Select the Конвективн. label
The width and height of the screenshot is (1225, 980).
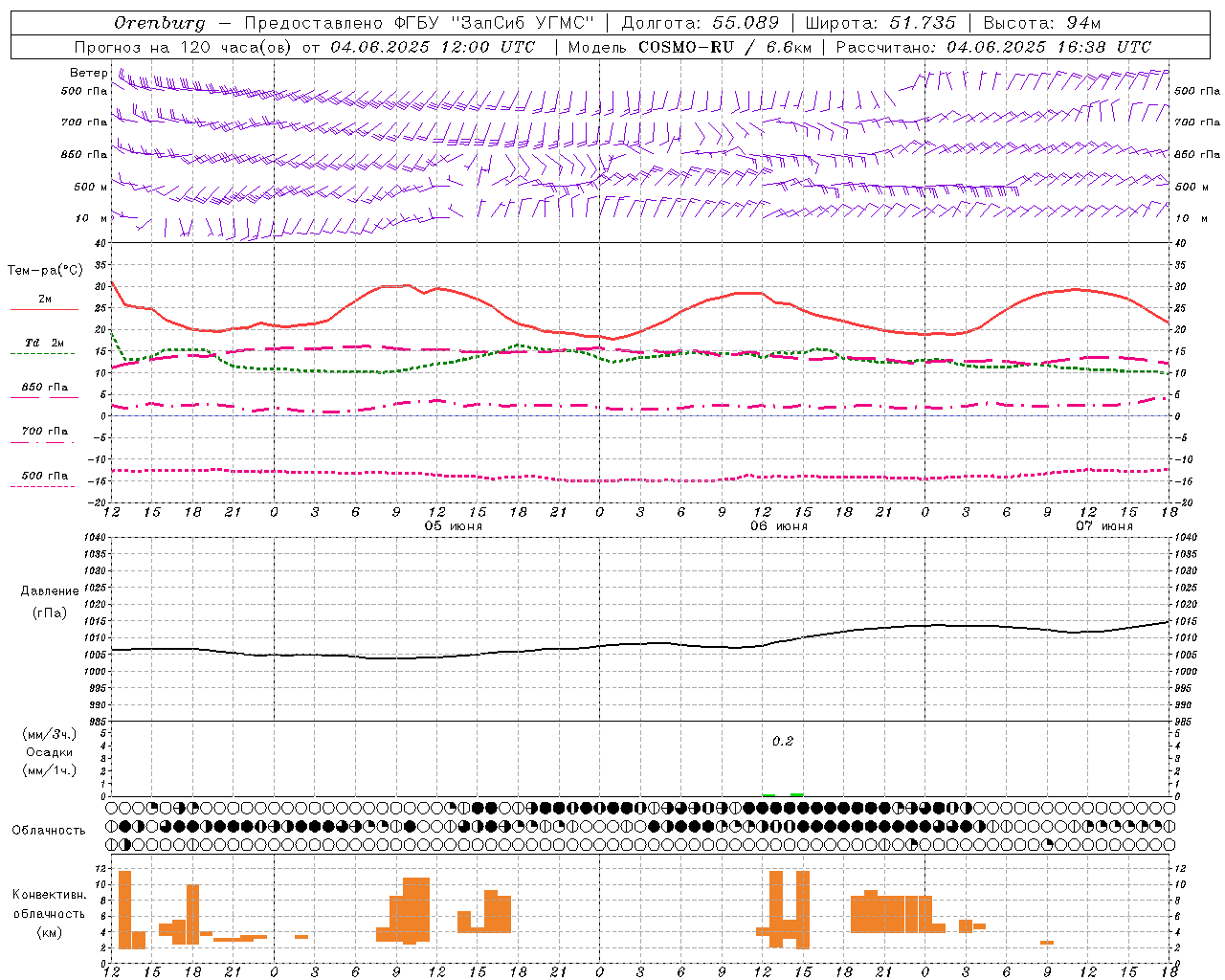tap(50, 895)
